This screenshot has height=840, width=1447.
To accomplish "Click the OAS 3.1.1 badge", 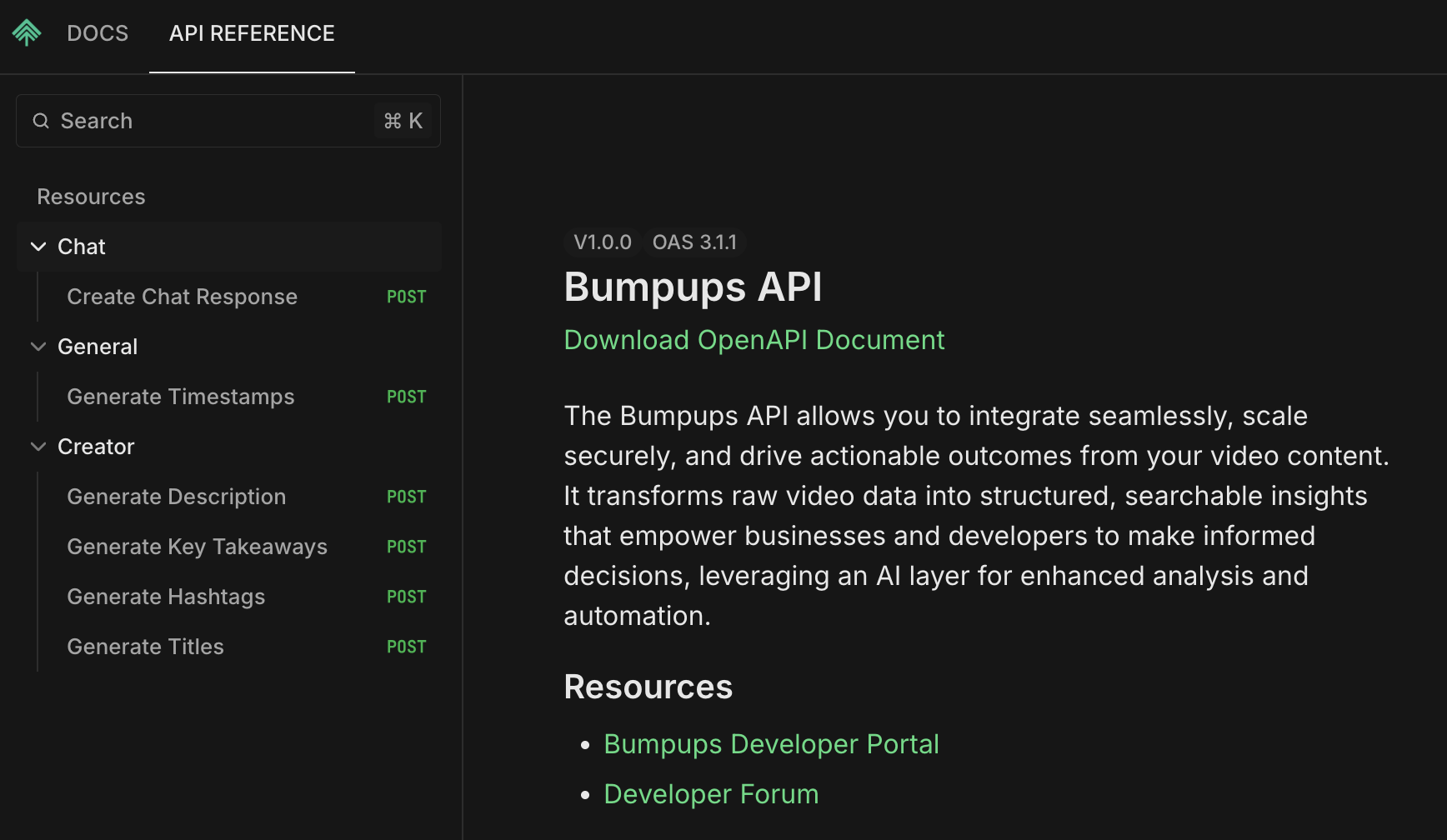I will (695, 242).
